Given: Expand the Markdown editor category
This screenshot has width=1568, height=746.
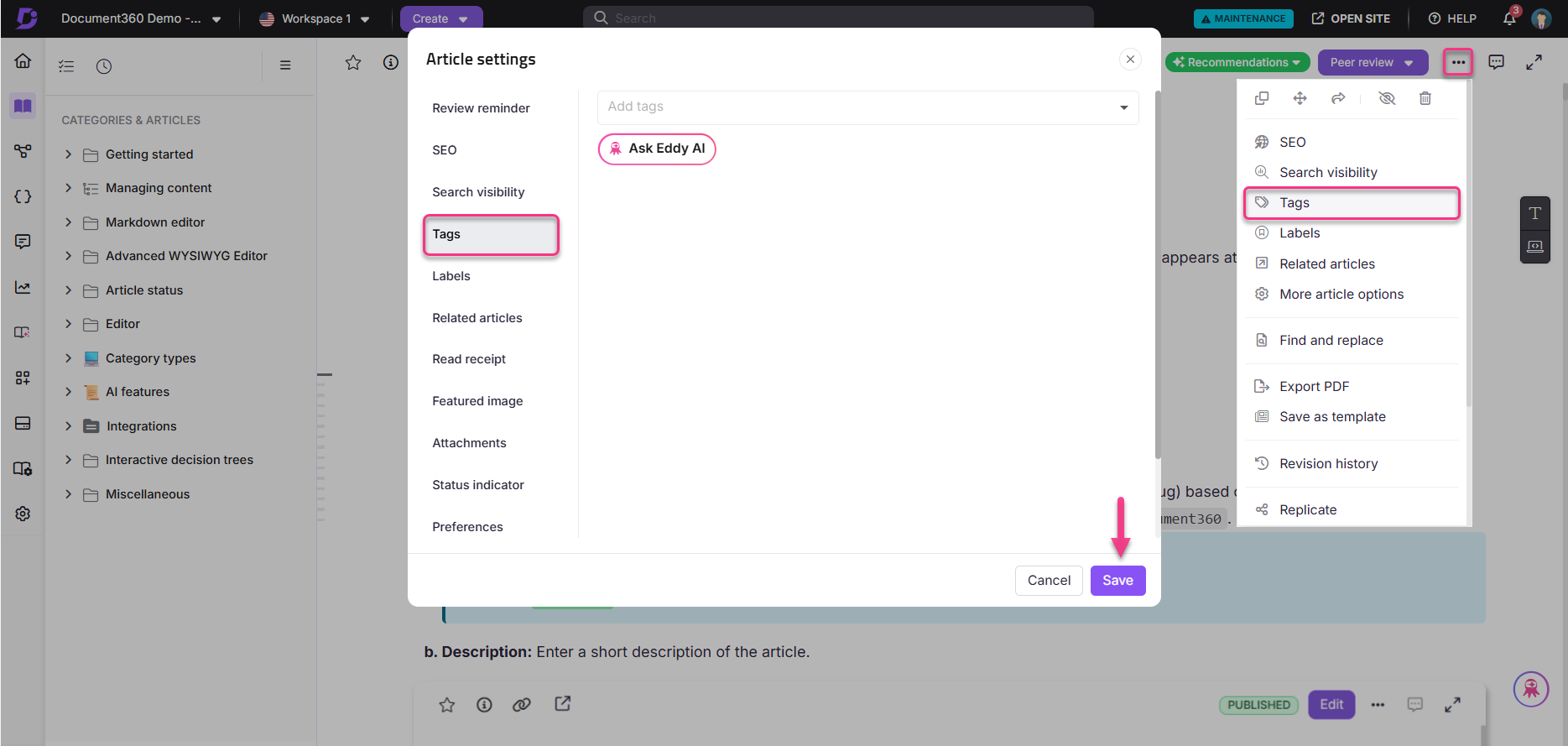Looking at the screenshot, I should pyautogui.click(x=69, y=222).
